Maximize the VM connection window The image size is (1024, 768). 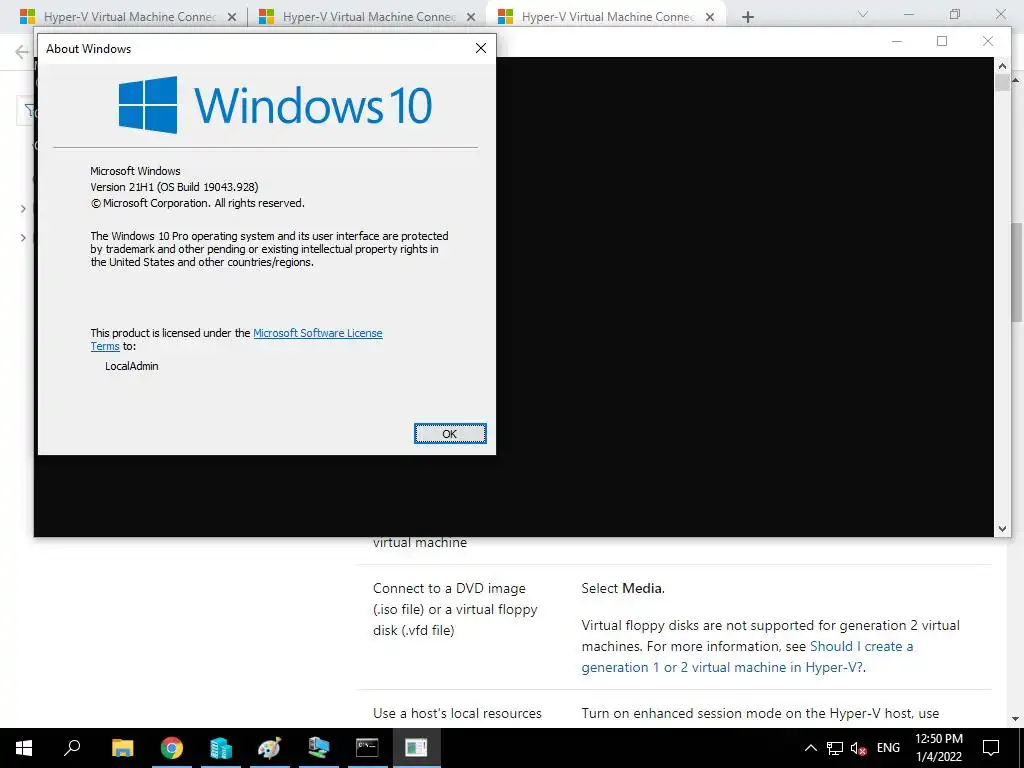[942, 41]
